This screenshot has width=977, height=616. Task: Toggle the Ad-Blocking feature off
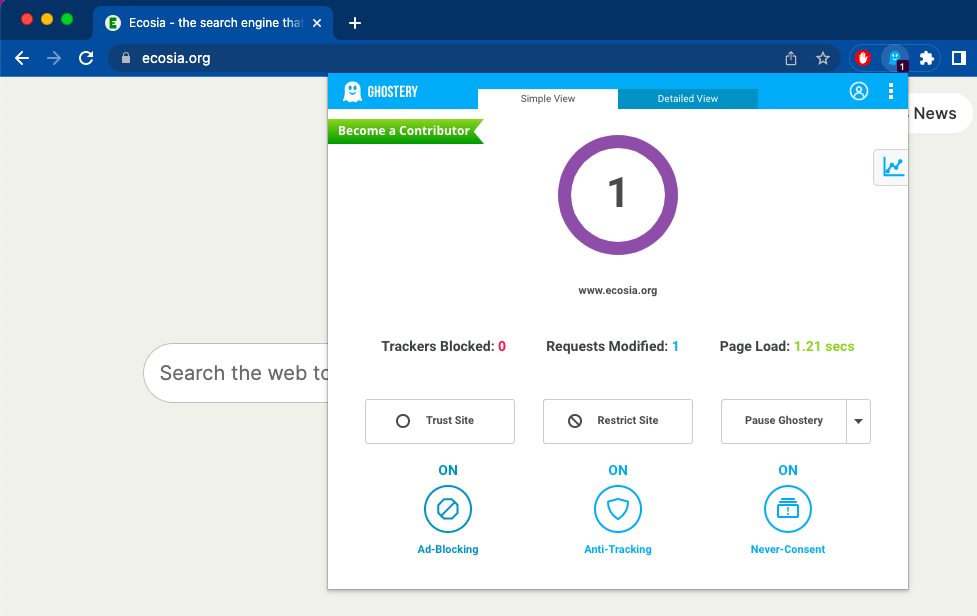(448, 509)
